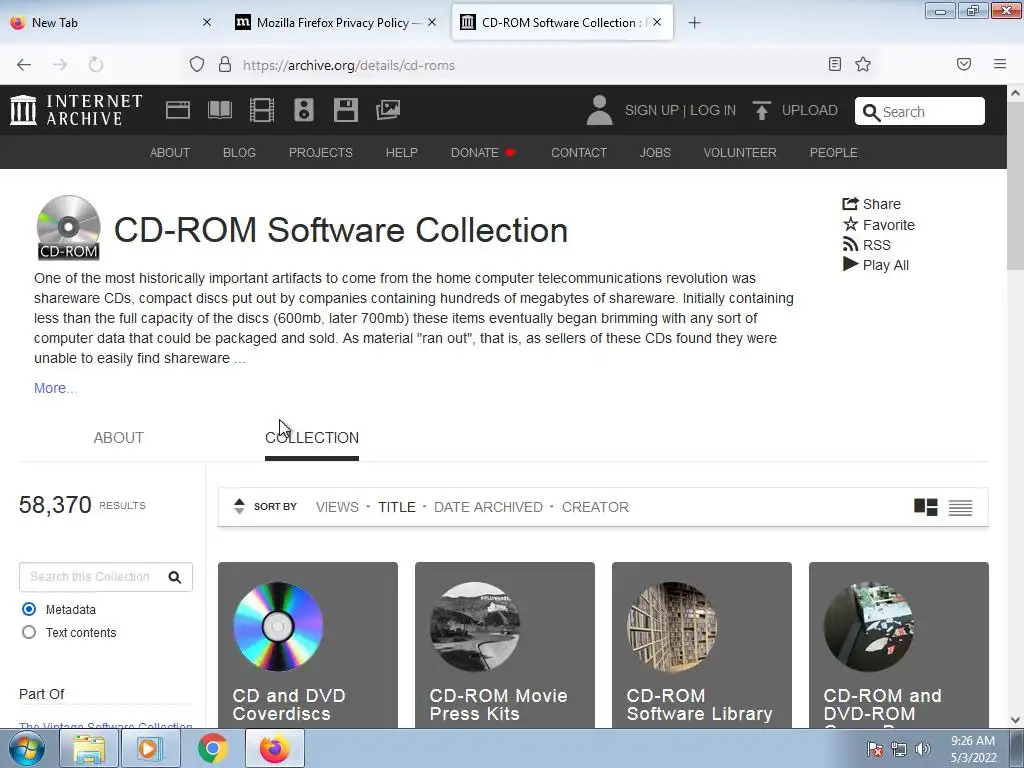Click Play All link
Screen dimensions: 1024x768
coord(876,264)
